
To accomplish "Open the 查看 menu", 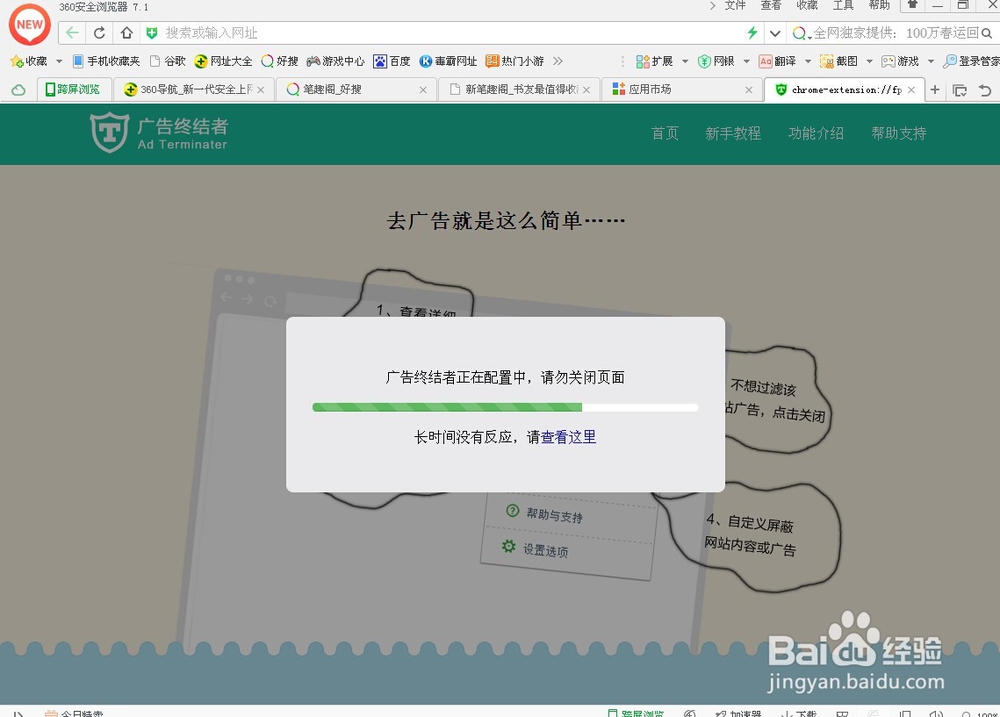I will 770,6.
